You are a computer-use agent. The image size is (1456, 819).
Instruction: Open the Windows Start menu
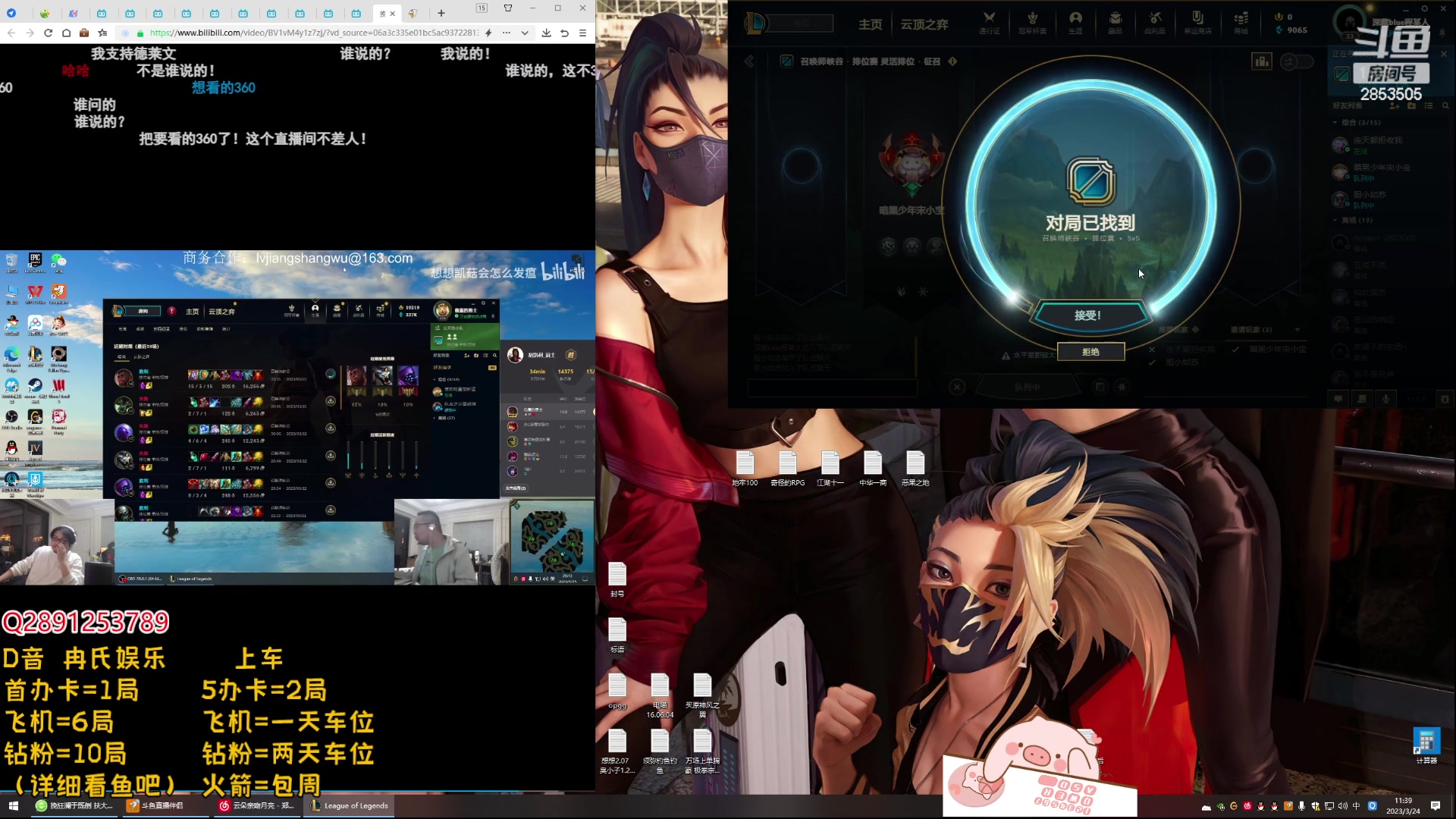13,805
